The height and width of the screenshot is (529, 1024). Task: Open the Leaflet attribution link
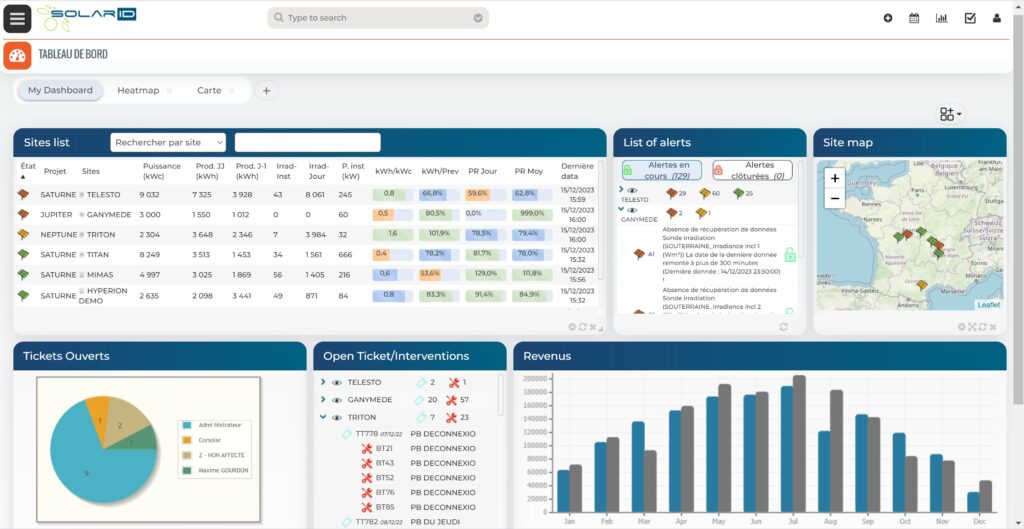tap(988, 304)
